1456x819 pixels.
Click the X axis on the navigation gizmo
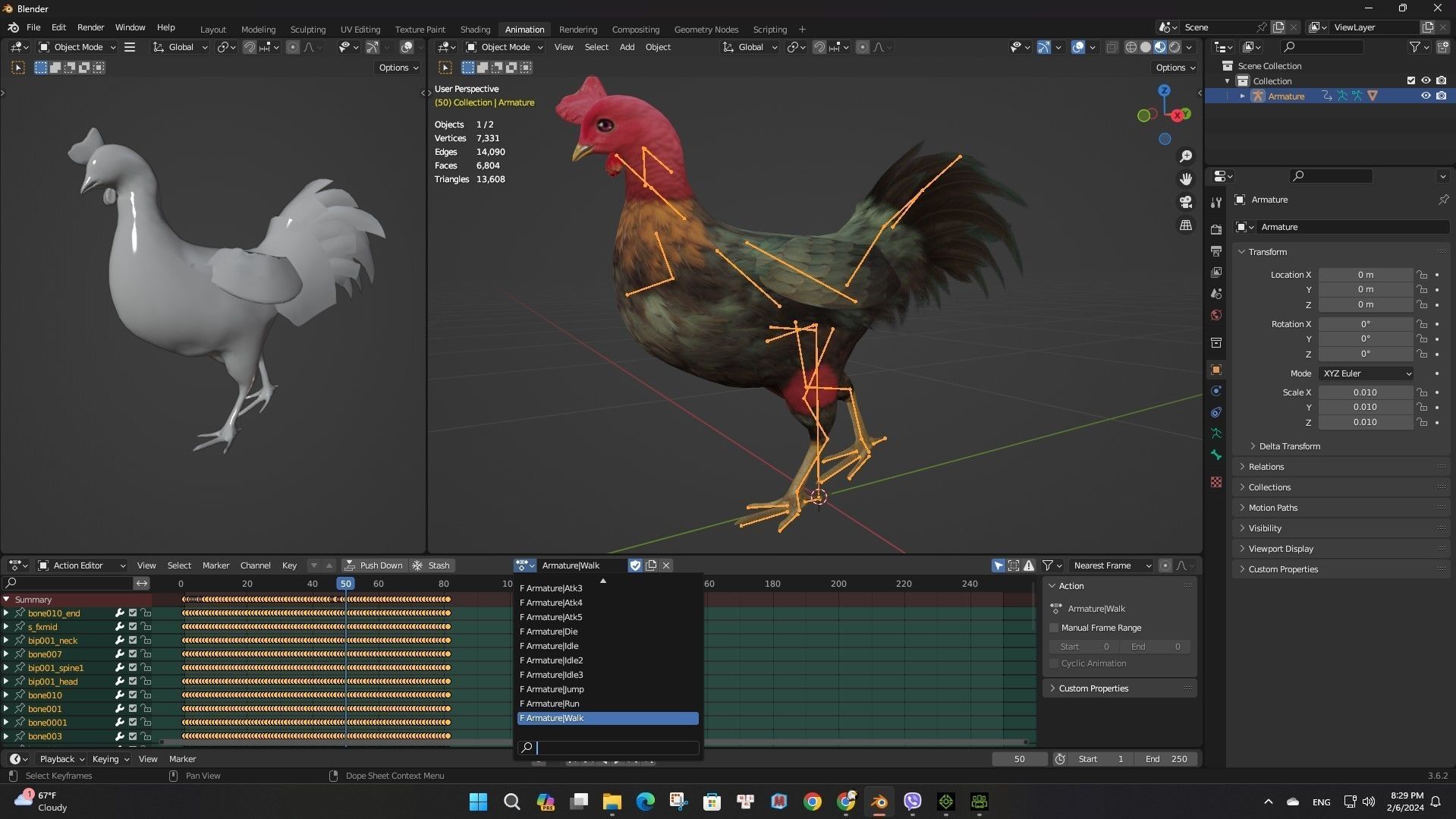[1177, 115]
